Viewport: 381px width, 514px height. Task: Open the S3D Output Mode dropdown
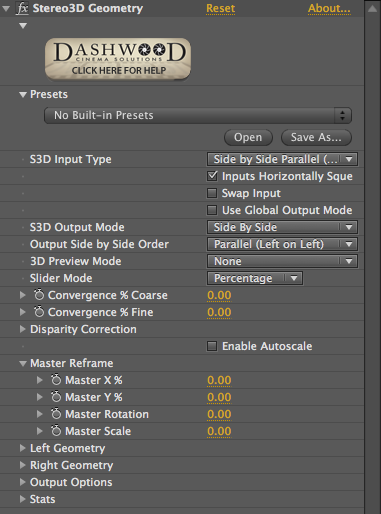pos(282,227)
